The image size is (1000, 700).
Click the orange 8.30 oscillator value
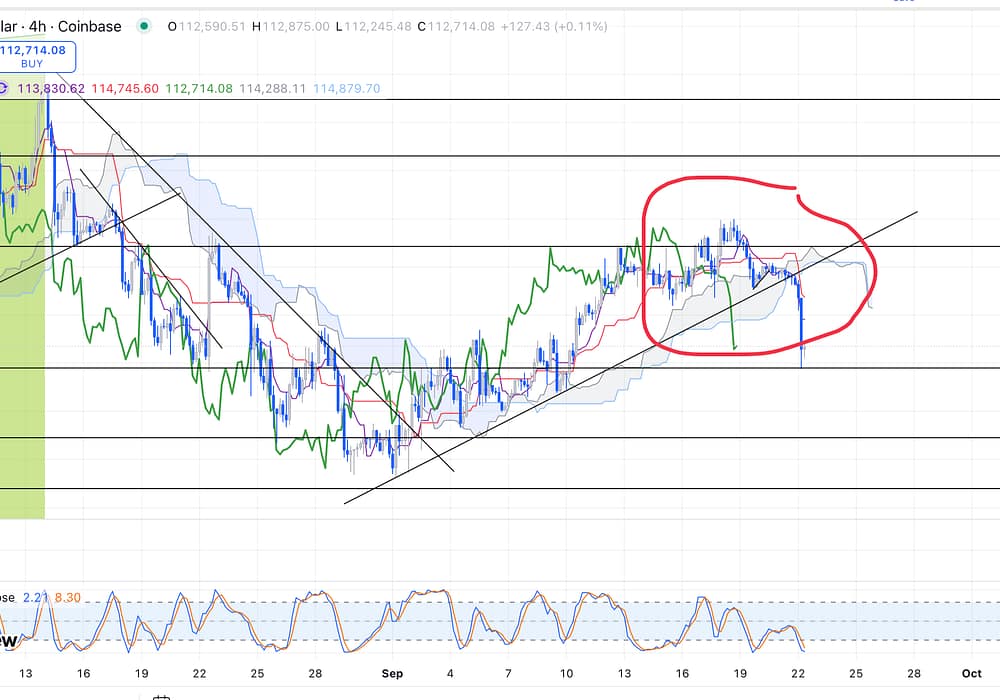pos(67,598)
